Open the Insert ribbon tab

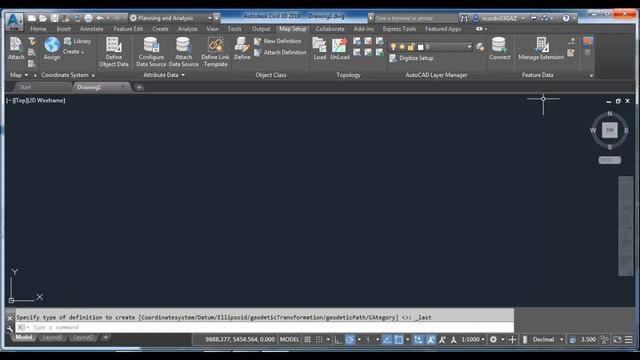click(x=63, y=29)
